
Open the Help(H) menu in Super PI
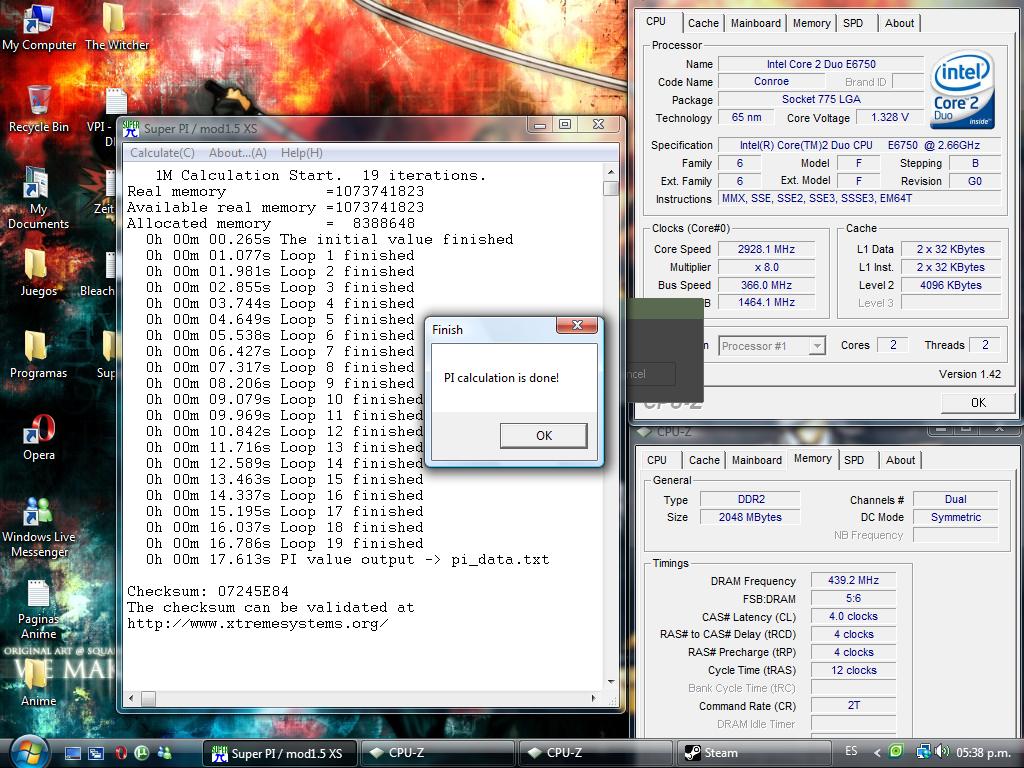301,153
